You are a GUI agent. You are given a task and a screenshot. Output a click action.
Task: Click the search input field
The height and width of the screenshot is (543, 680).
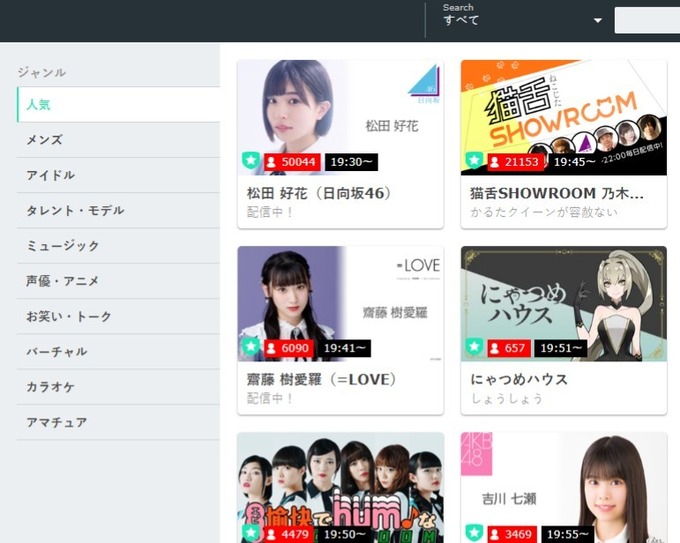click(647, 20)
